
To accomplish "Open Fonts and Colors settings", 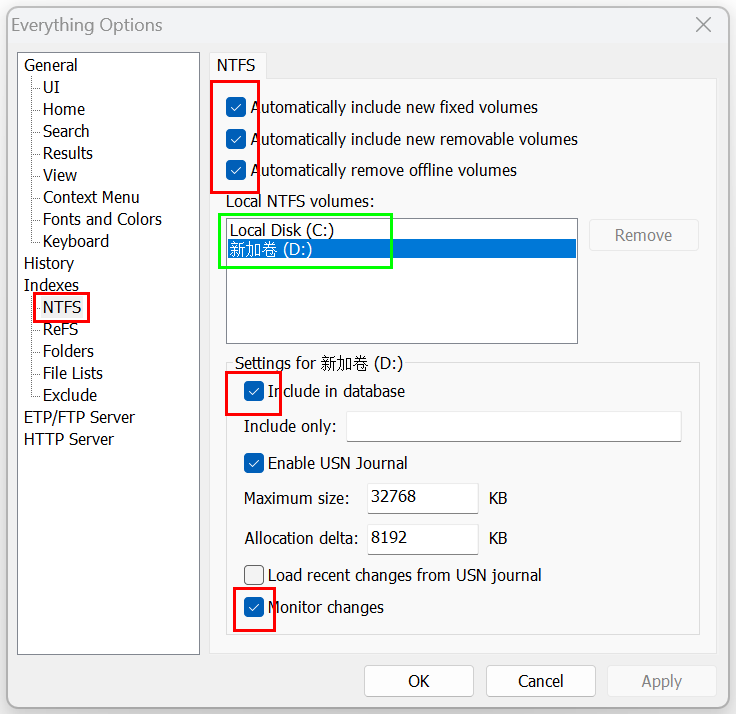I will [x=102, y=219].
